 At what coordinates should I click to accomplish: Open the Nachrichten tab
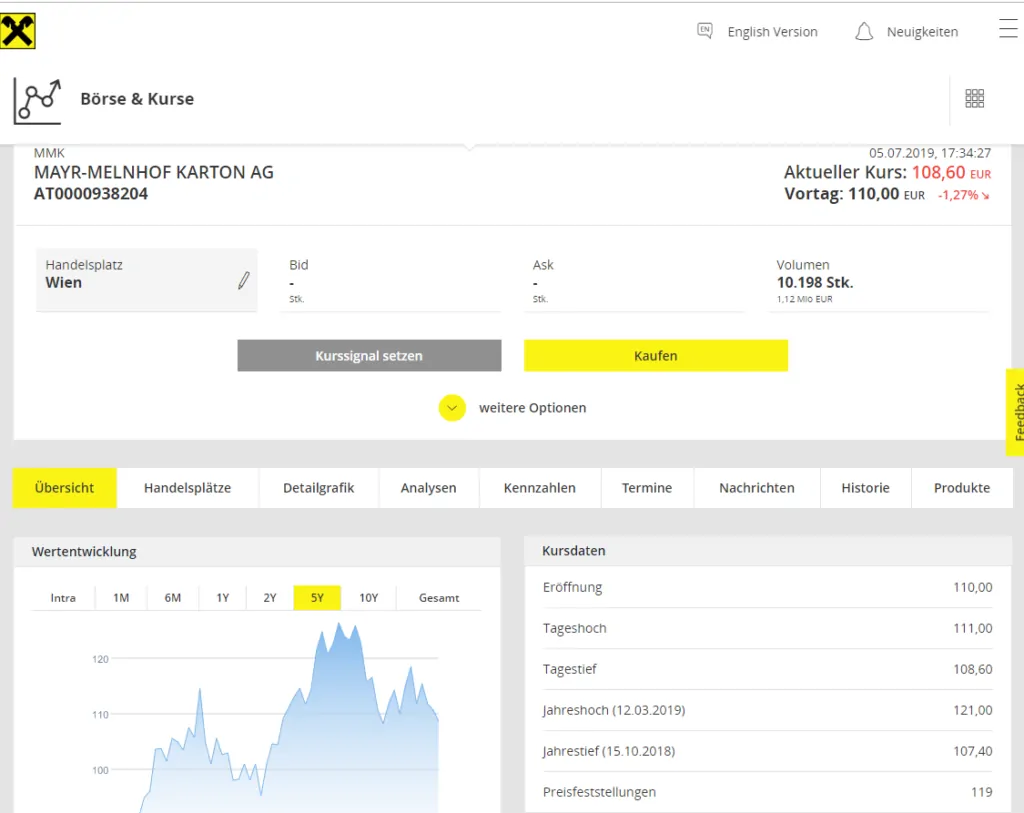point(757,488)
